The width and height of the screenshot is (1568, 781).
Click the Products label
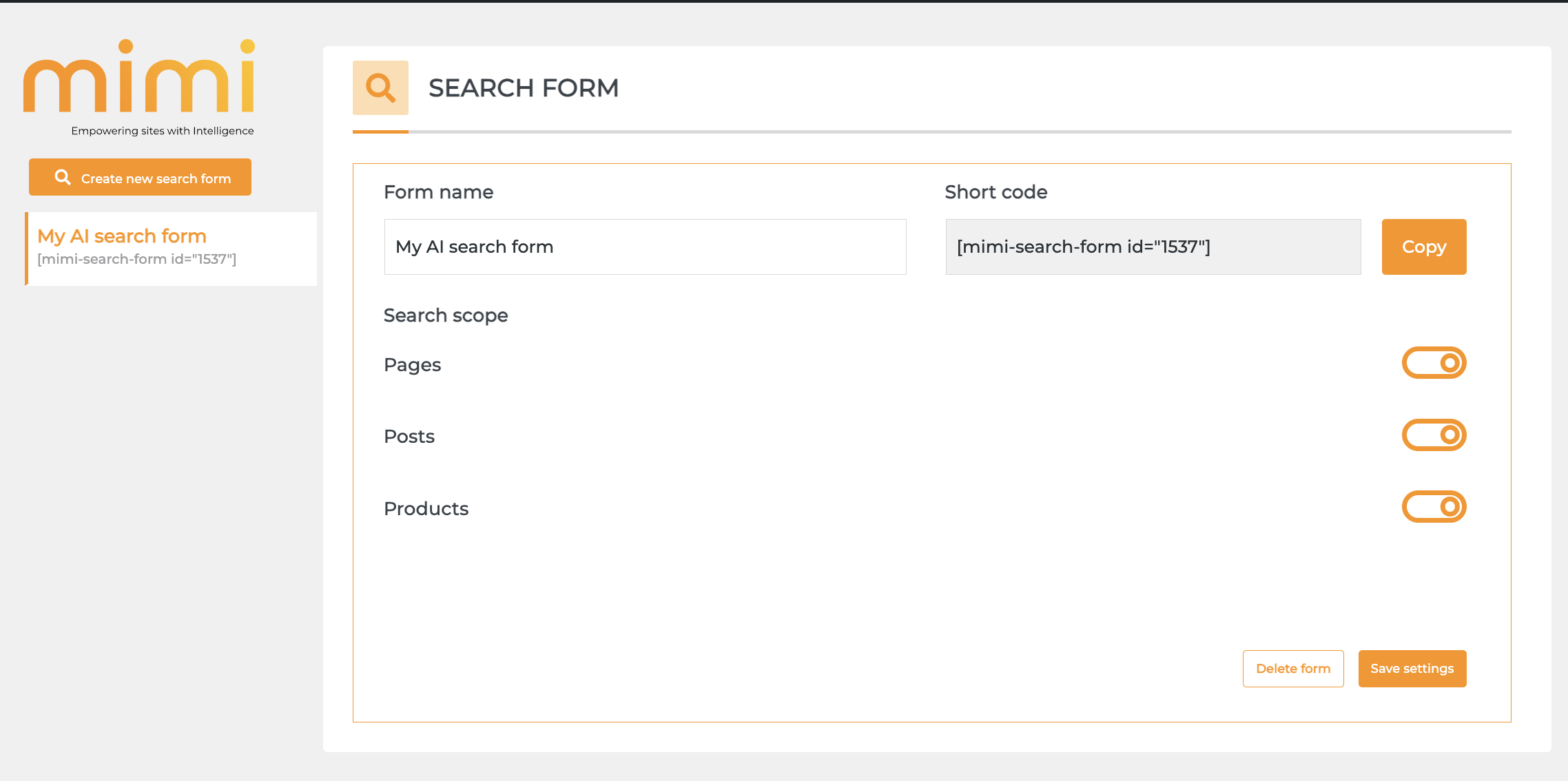coord(426,508)
